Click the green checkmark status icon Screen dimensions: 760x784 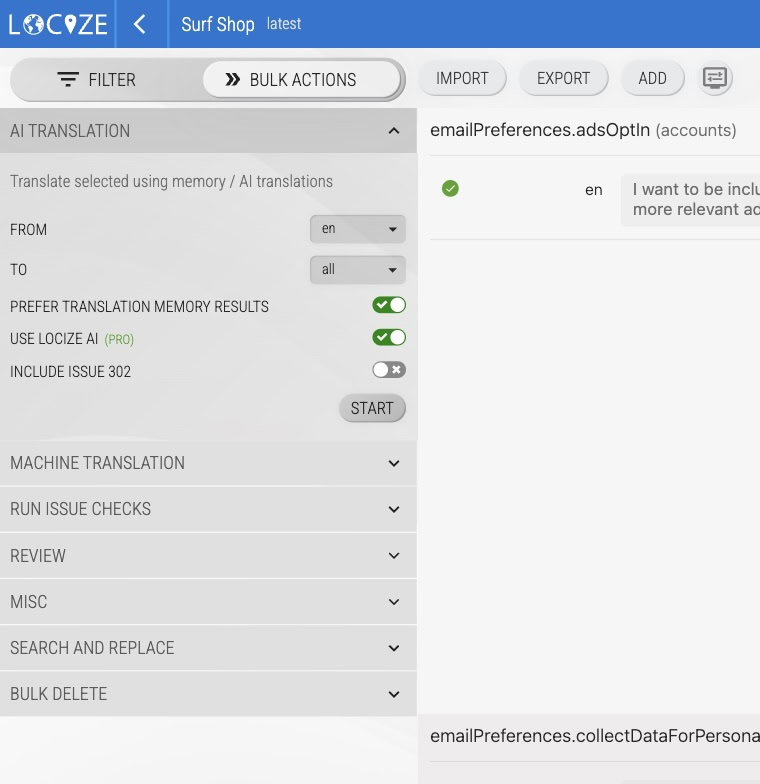[x=450, y=188]
